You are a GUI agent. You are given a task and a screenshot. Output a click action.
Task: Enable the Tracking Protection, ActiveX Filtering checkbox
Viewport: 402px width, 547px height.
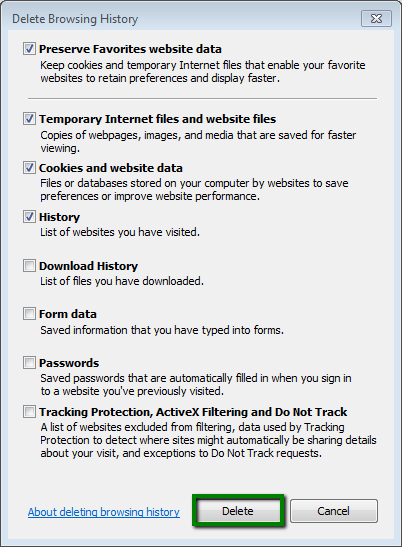[x=29, y=412]
